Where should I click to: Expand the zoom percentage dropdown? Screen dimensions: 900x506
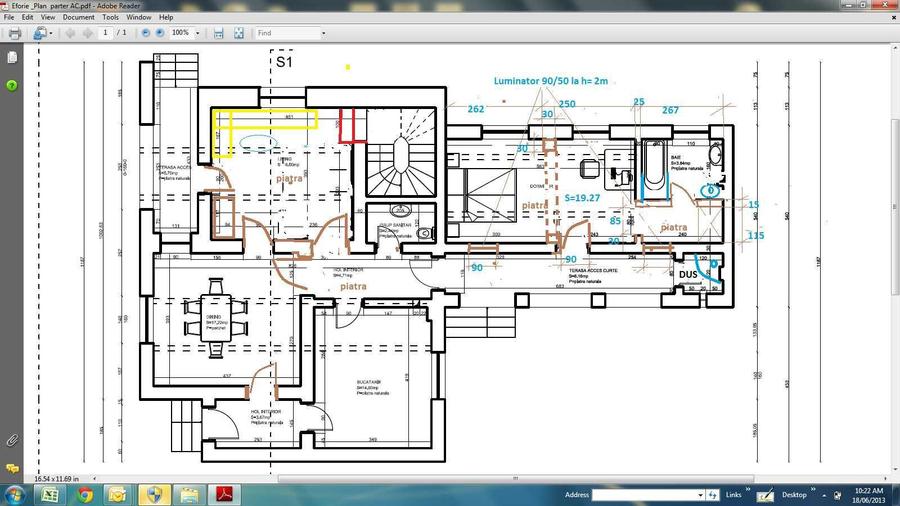click(197, 33)
